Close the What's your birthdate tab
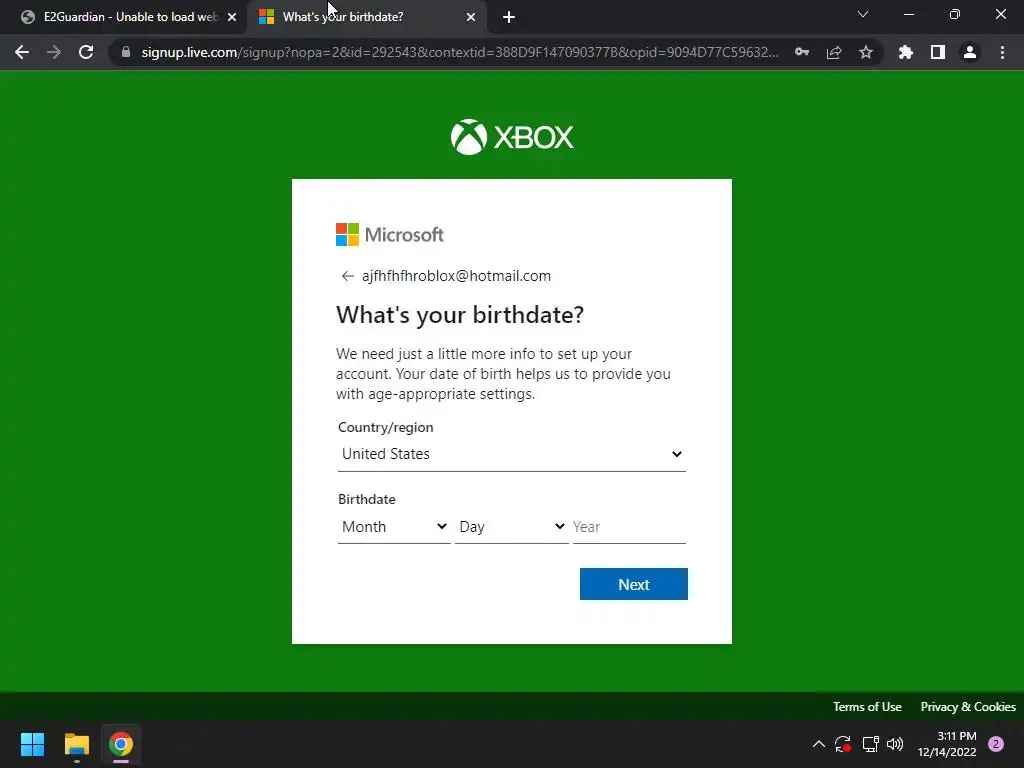 pos(471,17)
